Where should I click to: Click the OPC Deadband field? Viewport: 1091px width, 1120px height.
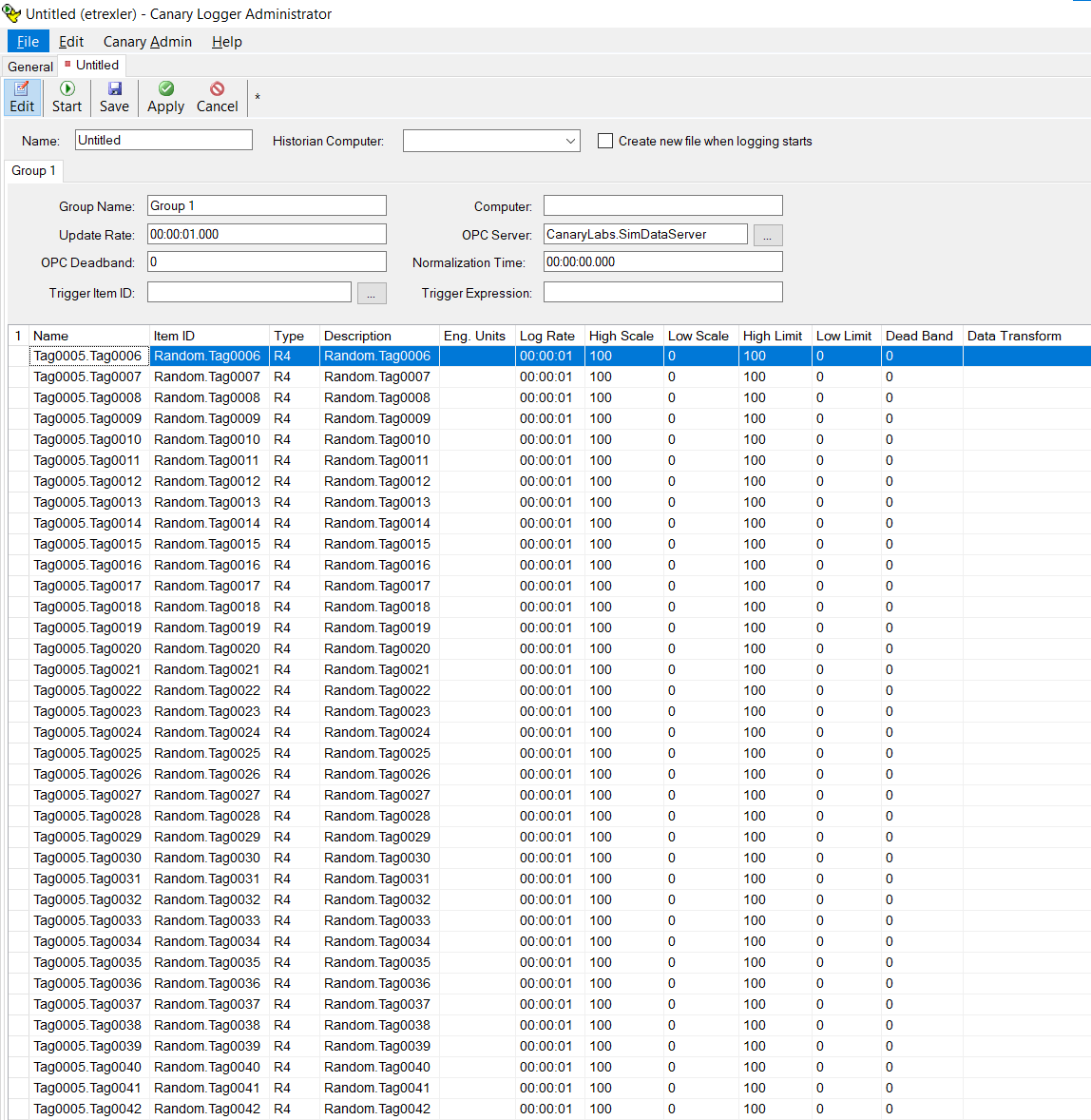(266, 261)
